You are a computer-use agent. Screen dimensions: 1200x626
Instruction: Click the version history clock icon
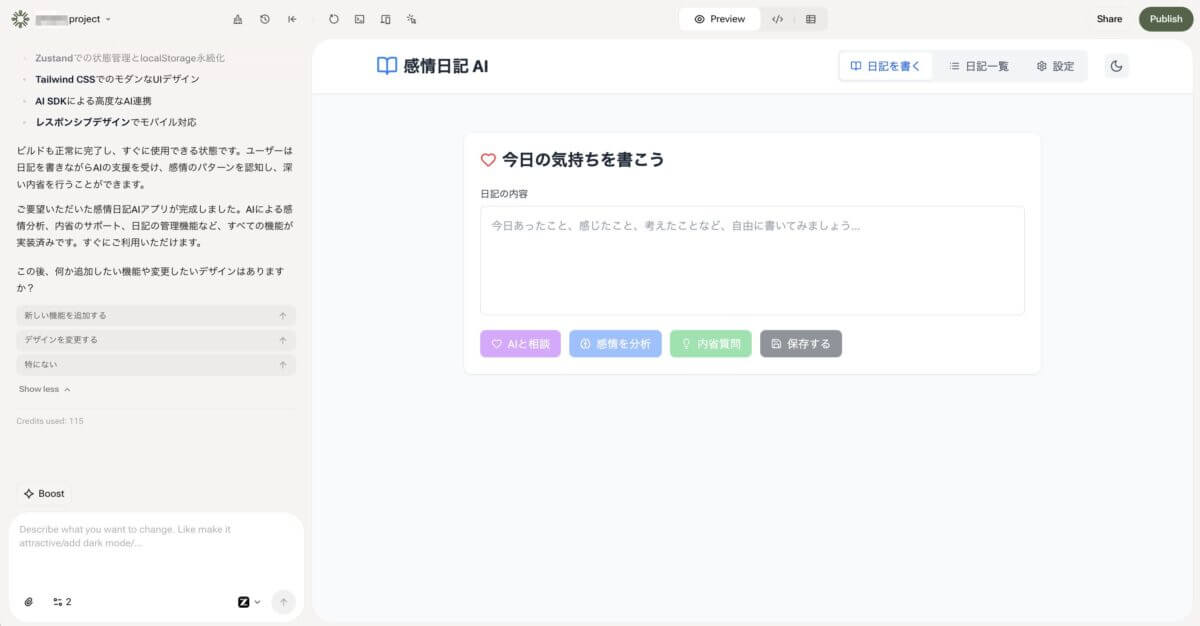264,19
